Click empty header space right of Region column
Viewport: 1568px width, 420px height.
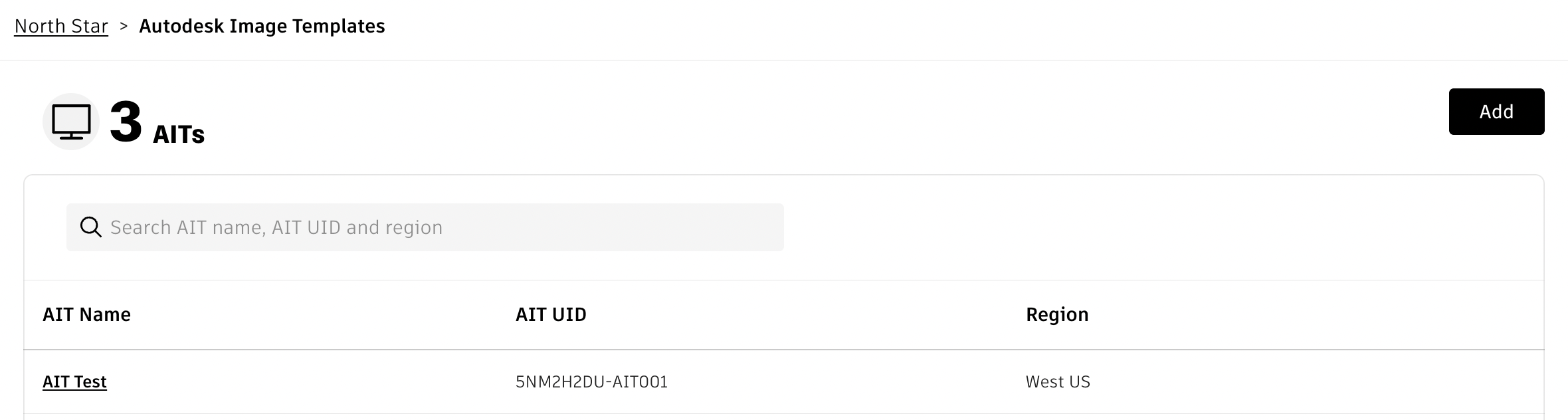point(1316,314)
